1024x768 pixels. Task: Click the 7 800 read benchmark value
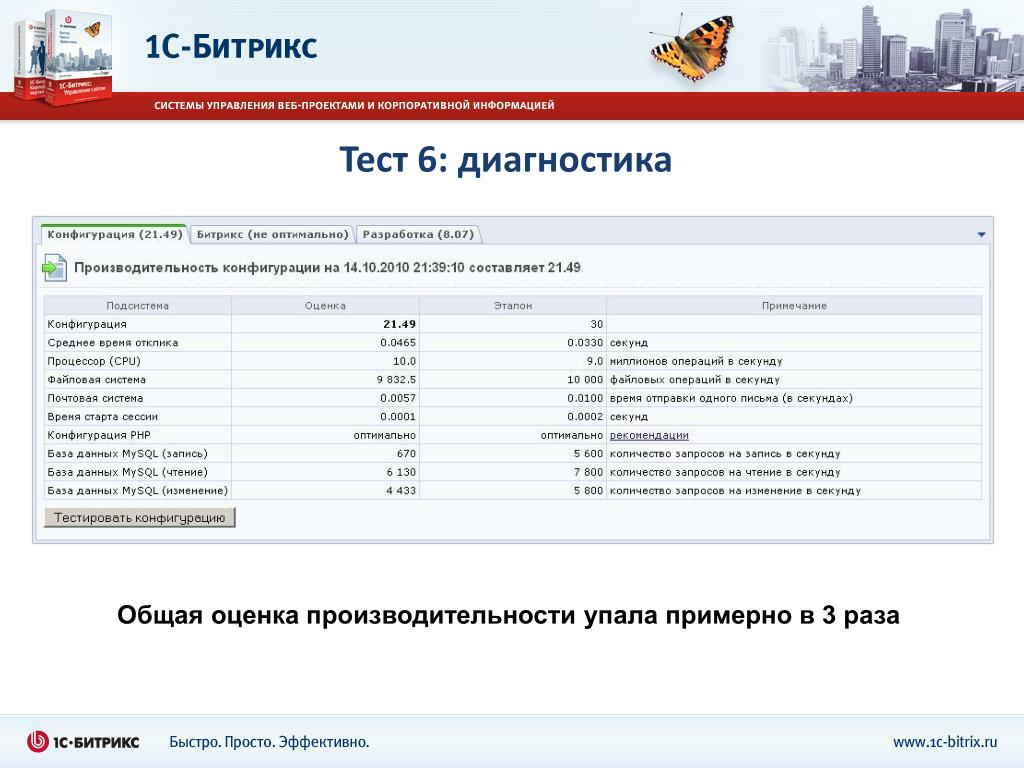tap(588, 472)
